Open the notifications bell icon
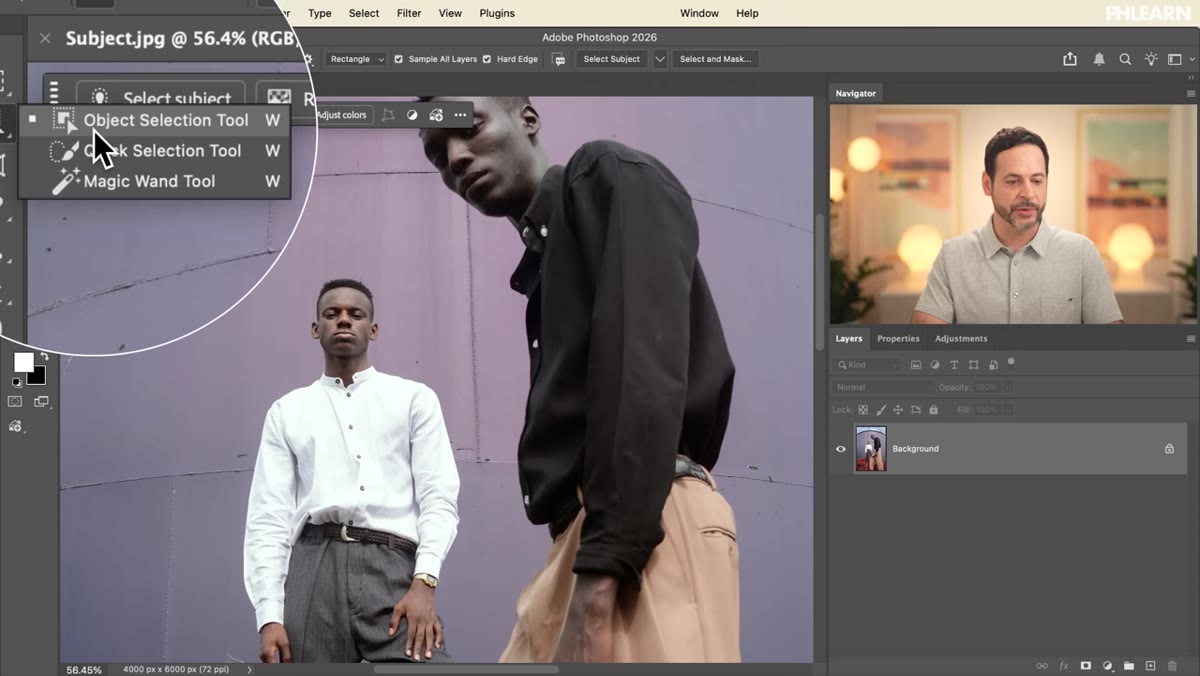 point(1099,59)
